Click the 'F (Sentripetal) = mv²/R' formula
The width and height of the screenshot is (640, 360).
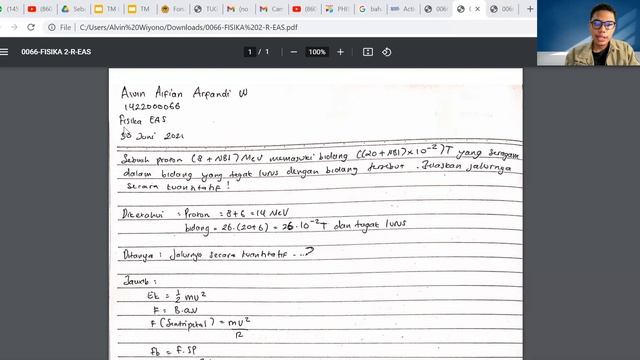(200, 327)
